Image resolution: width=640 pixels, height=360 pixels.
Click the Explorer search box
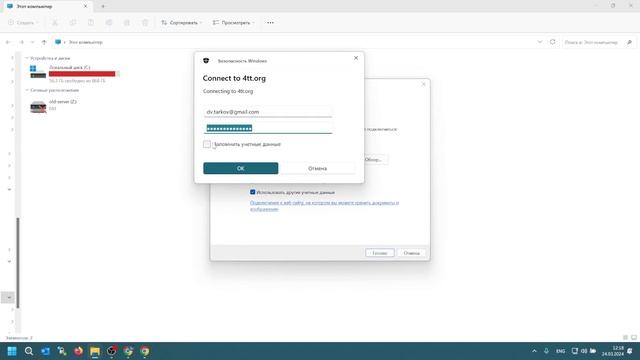[599, 42]
